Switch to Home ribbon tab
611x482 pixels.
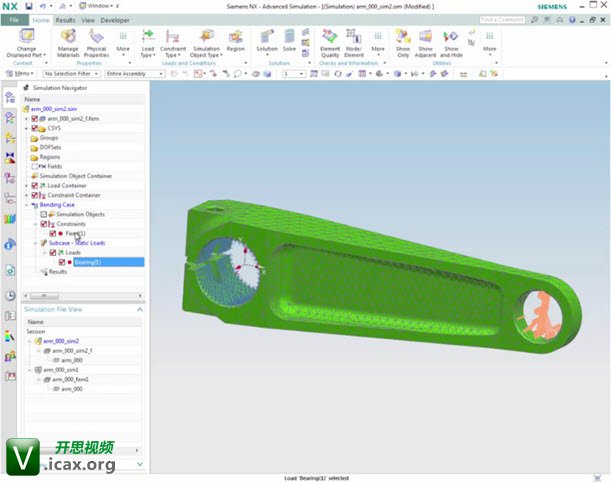(x=41, y=20)
